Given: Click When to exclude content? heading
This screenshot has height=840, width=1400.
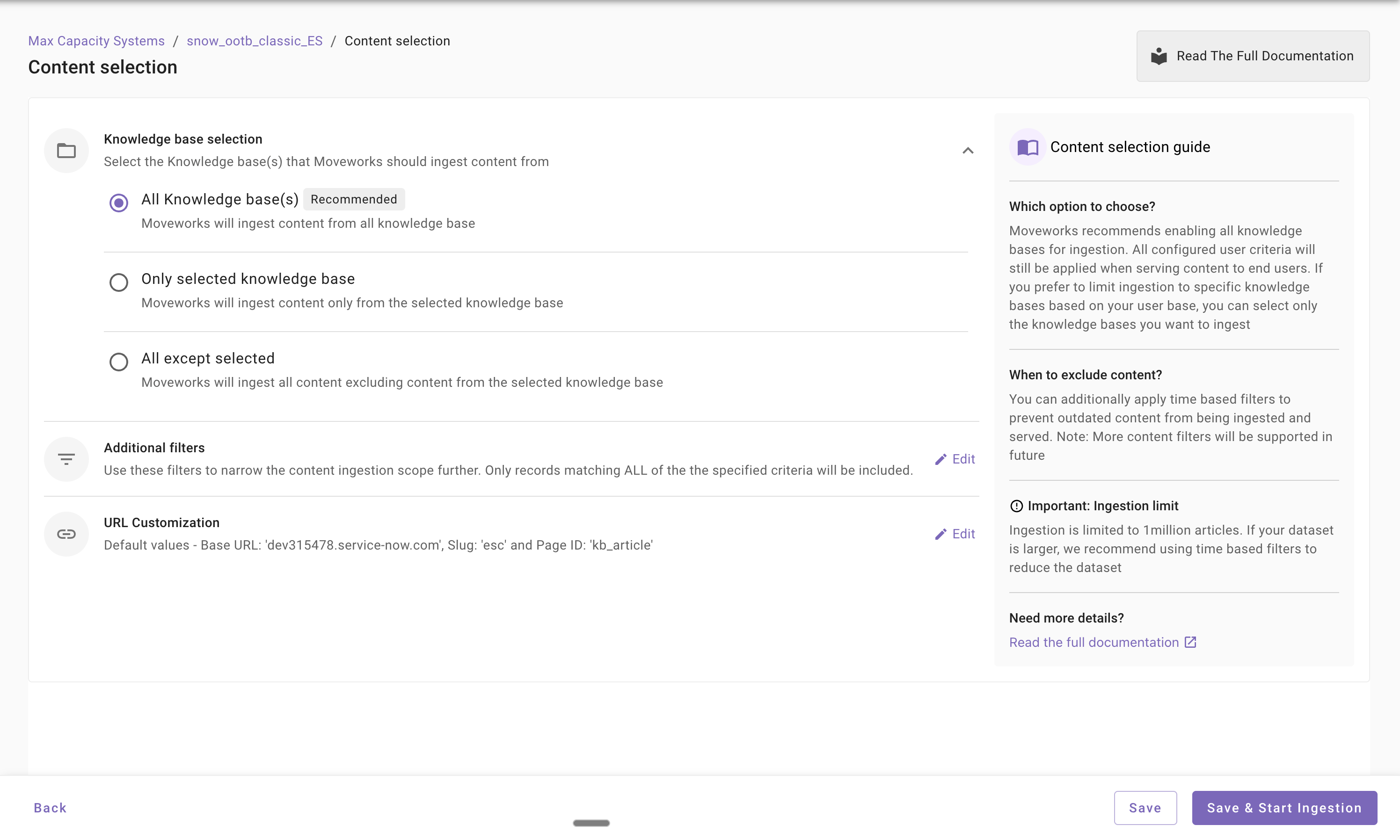Looking at the screenshot, I should [1085, 375].
